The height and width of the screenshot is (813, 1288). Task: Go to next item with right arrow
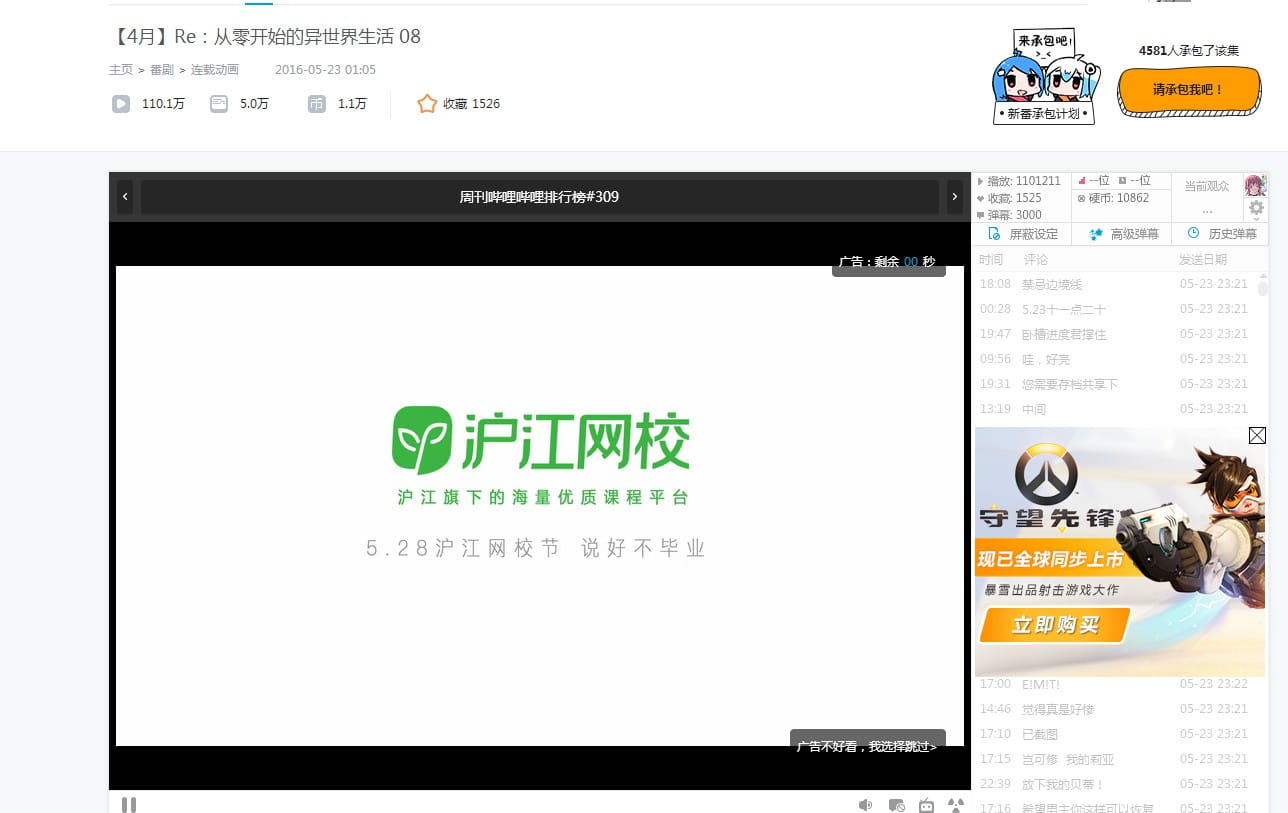(x=955, y=197)
